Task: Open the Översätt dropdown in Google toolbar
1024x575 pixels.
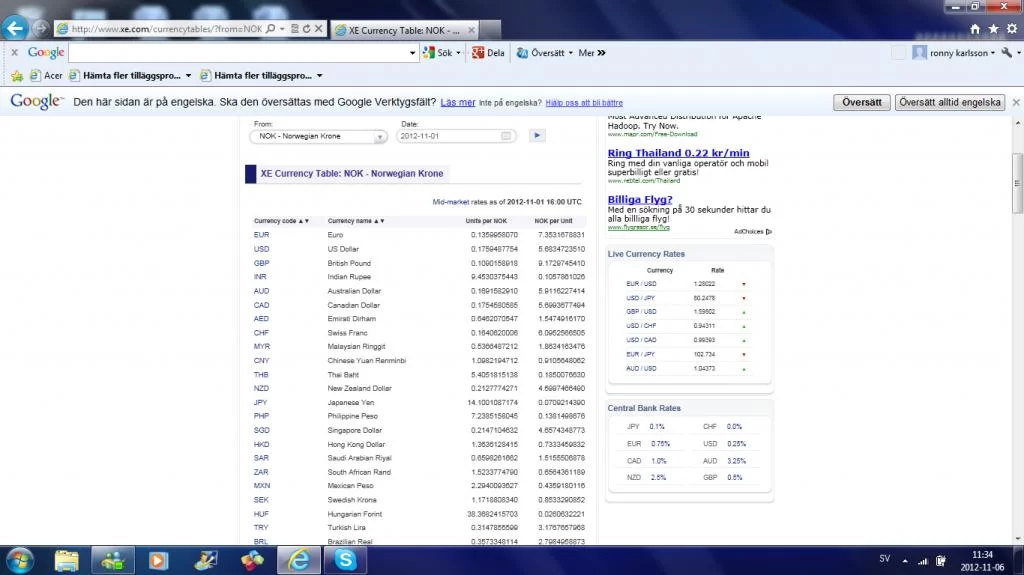Action: [570, 53]
